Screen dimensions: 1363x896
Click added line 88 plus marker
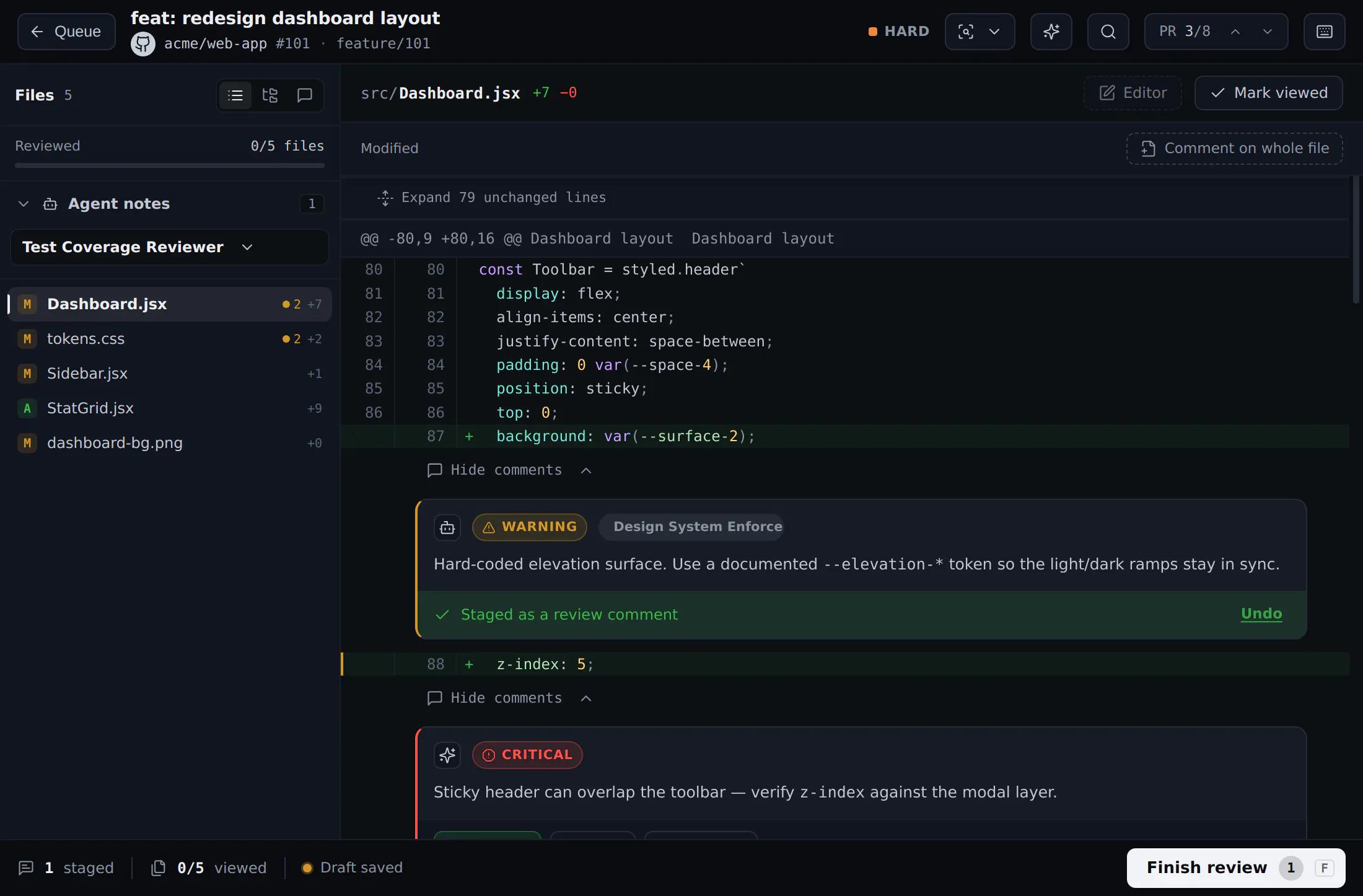click(x=469, y=665)
